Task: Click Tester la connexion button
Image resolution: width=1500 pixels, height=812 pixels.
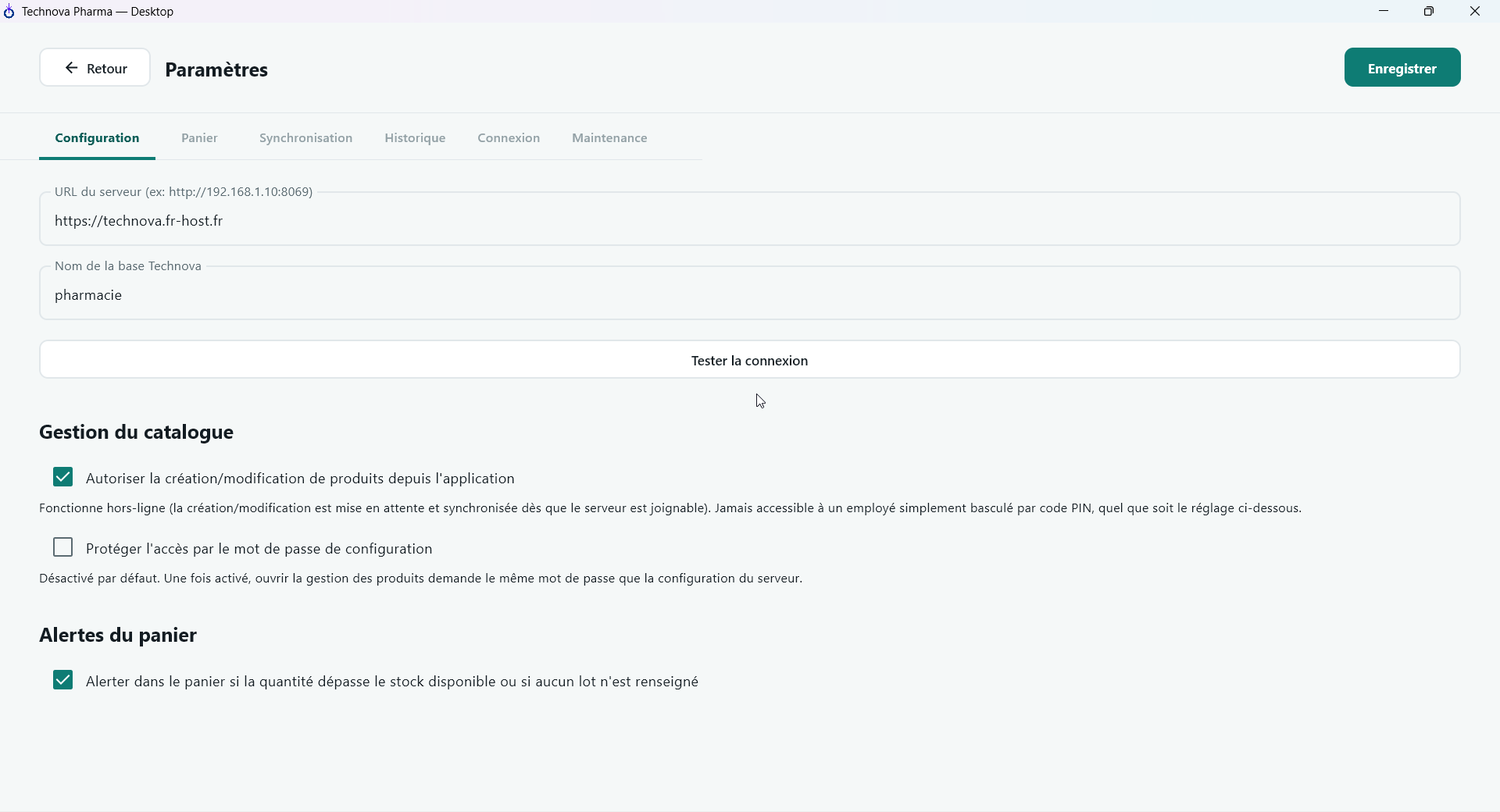Action: [750, 360]
